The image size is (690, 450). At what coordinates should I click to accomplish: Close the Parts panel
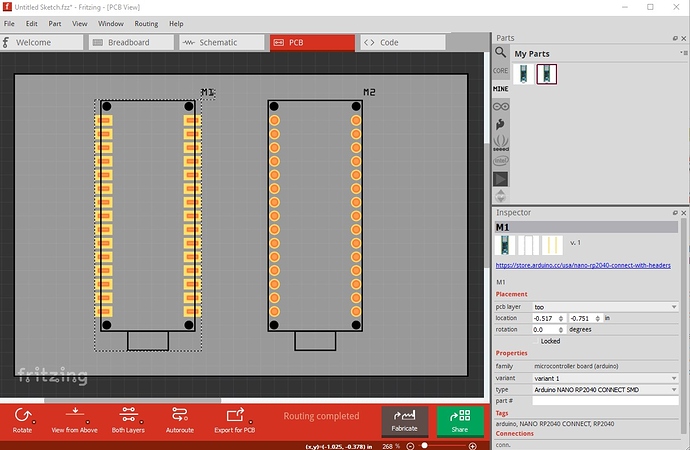(x=684, y=38)
